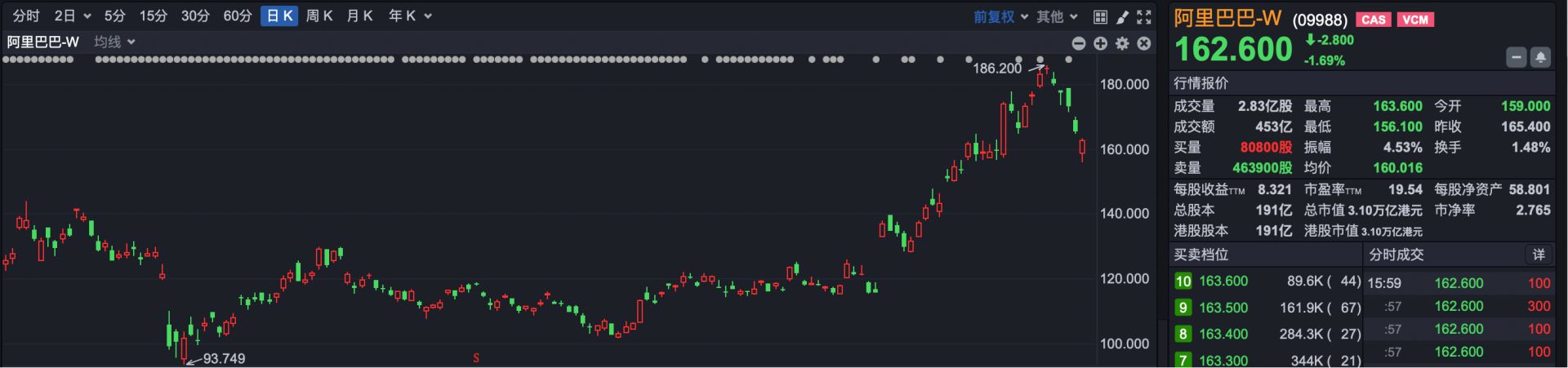The height and width of the screenshot is (368, 1568).
Task: Open the 2日 period dropdown
Action: click(x=73, y=16)
